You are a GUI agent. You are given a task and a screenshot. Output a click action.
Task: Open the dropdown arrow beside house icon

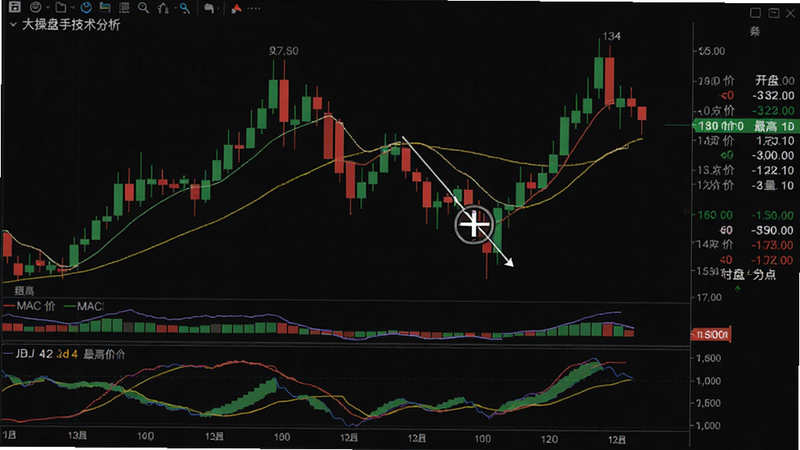(x=174, y=8)
